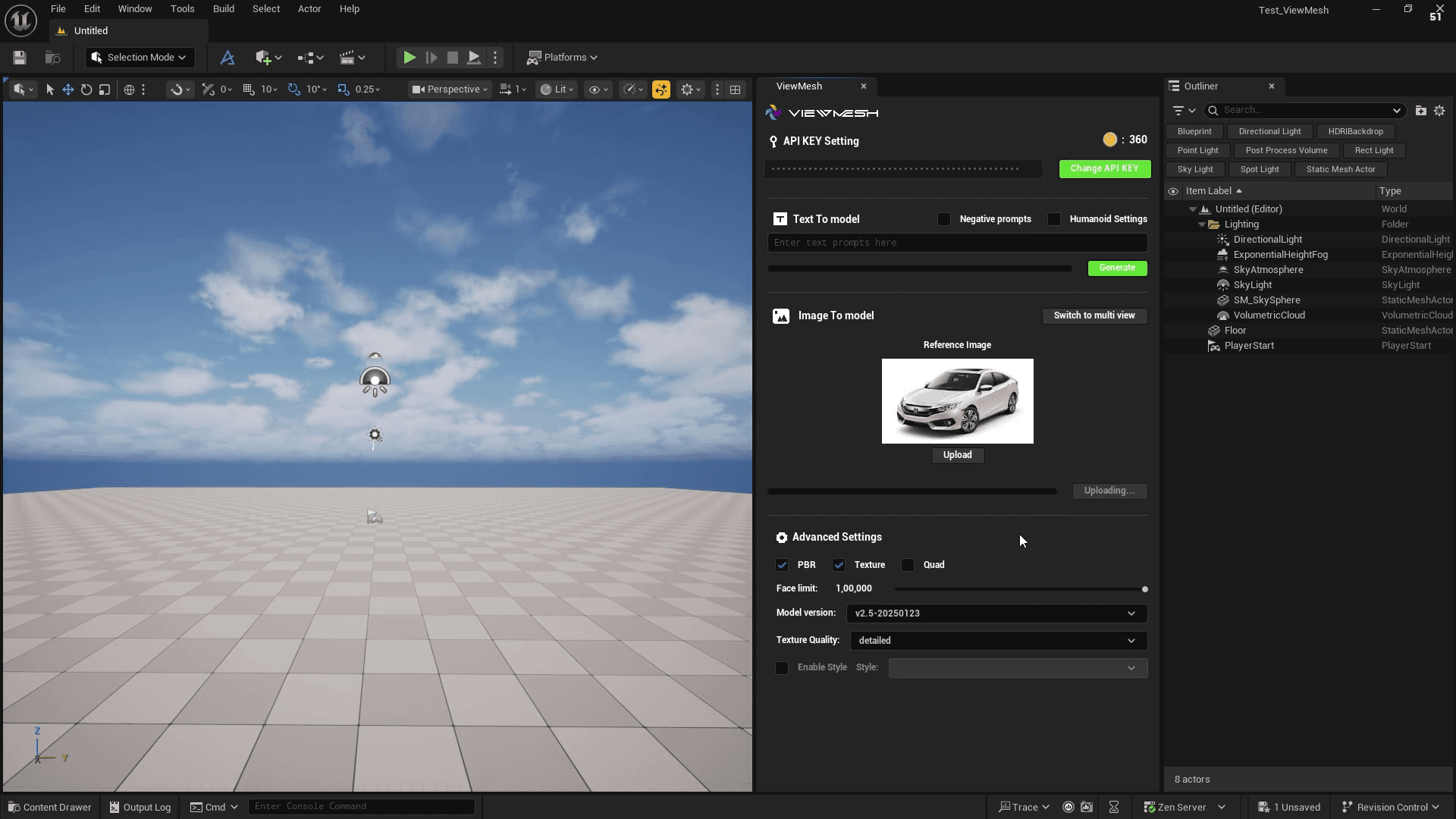Select the rotate transform tool

point(86,89)
